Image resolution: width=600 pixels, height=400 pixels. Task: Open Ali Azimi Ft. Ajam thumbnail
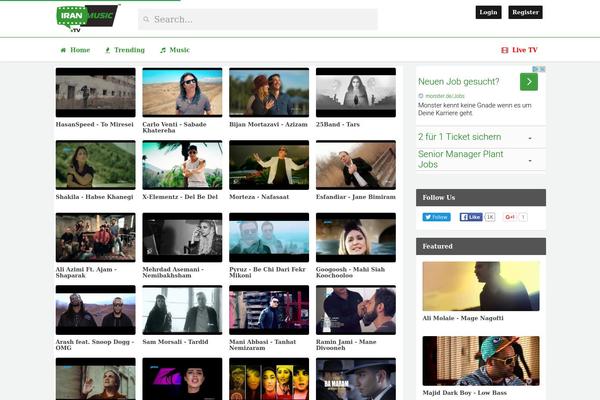pos(96,238)
